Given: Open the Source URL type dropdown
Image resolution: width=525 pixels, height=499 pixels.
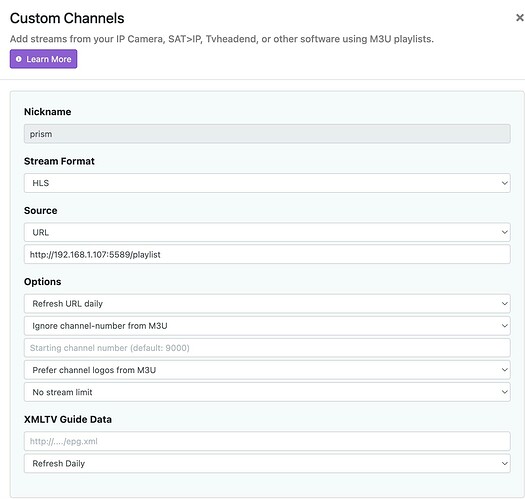Looking at the screenshot, I should click(x=267, y=232).
